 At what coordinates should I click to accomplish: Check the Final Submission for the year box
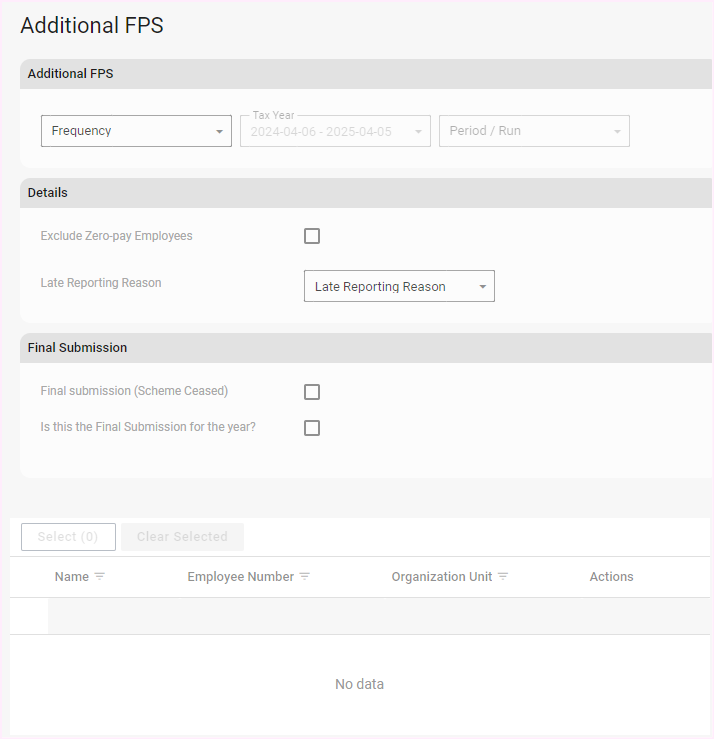pyautogui.click(x=312, y=428)
